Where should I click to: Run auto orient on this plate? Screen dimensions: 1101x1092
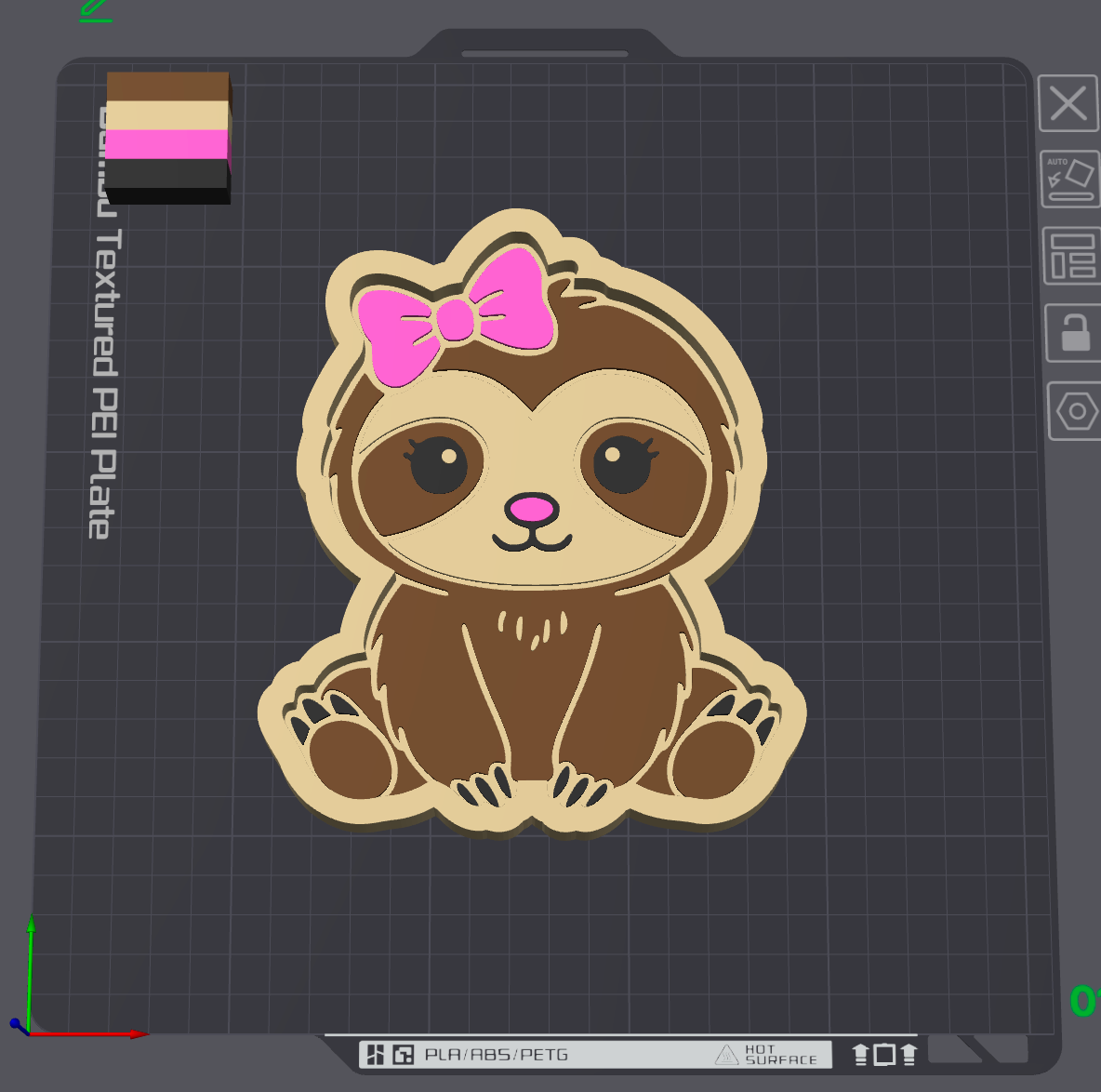coord(1069,180)
